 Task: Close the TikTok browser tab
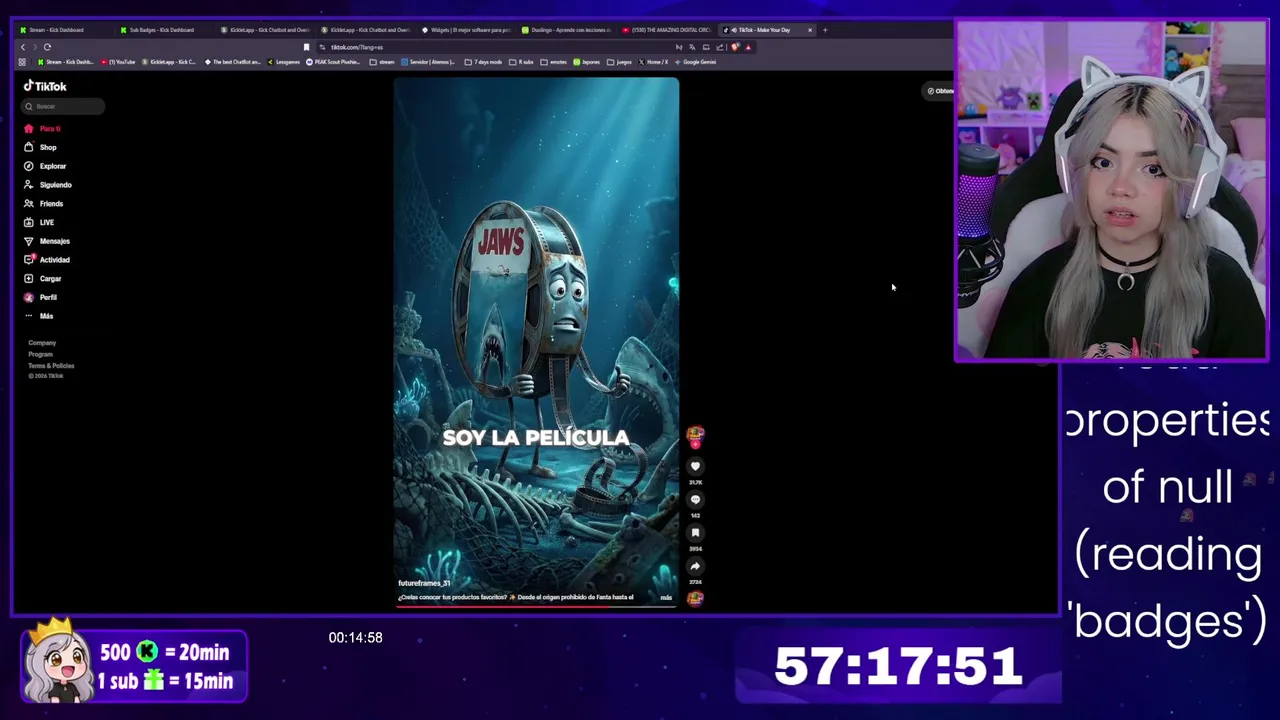point(810,30)
